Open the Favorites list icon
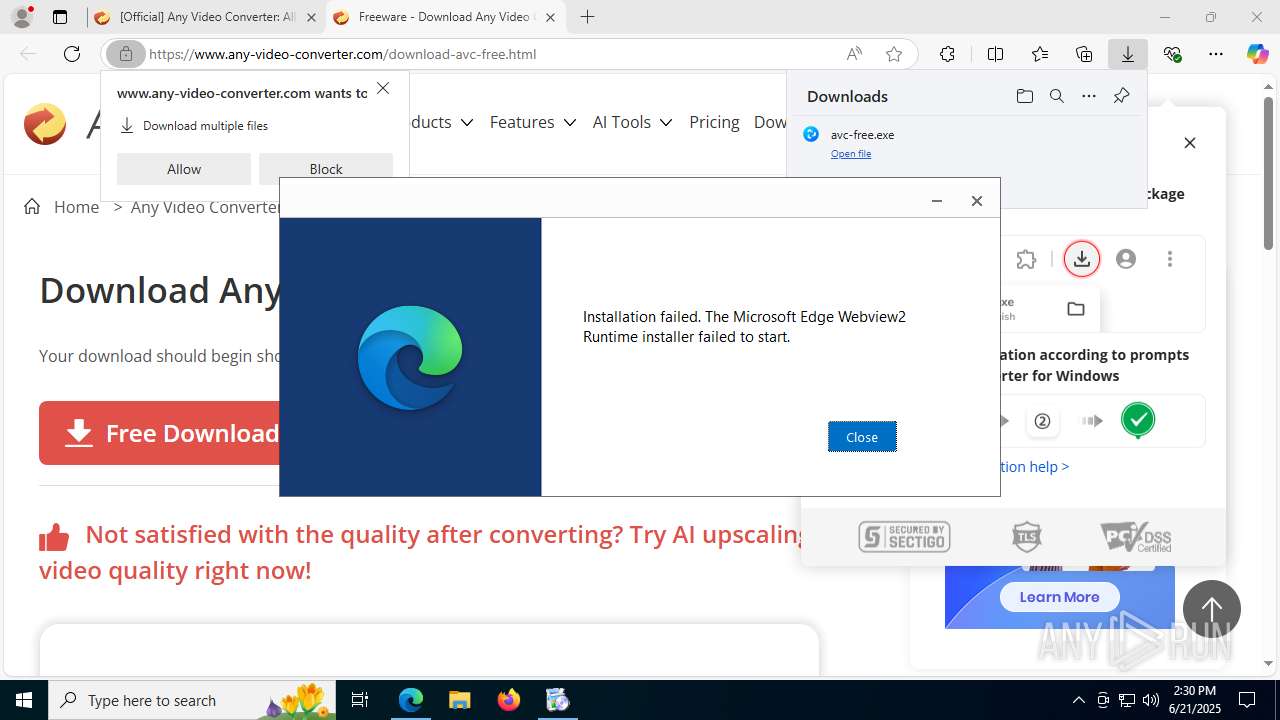This screenshot has height=720, width=1280. [x=1040, y=54]
